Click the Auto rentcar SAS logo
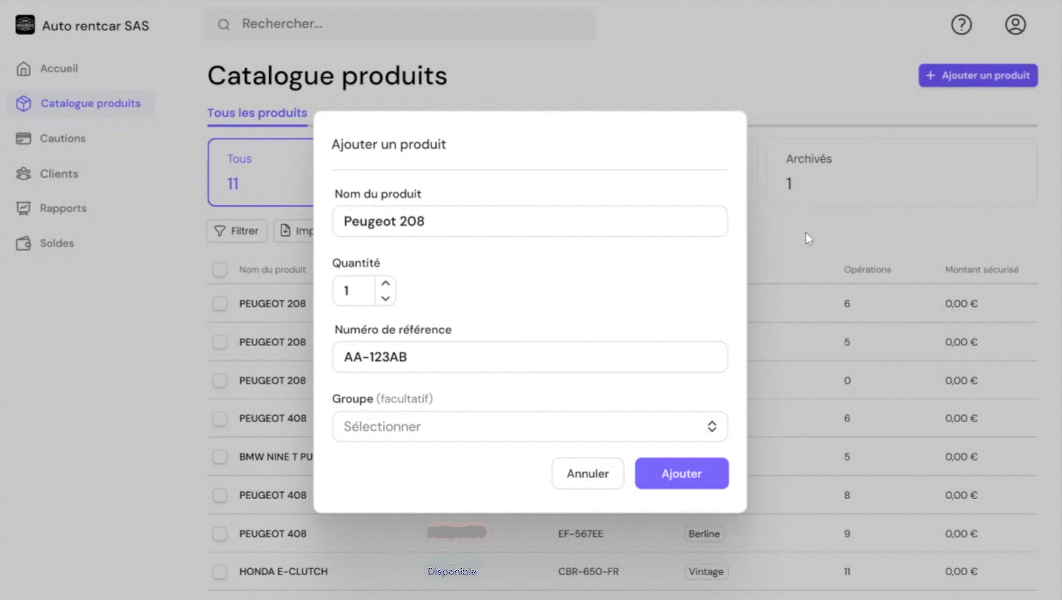 (x=25, y=25)
